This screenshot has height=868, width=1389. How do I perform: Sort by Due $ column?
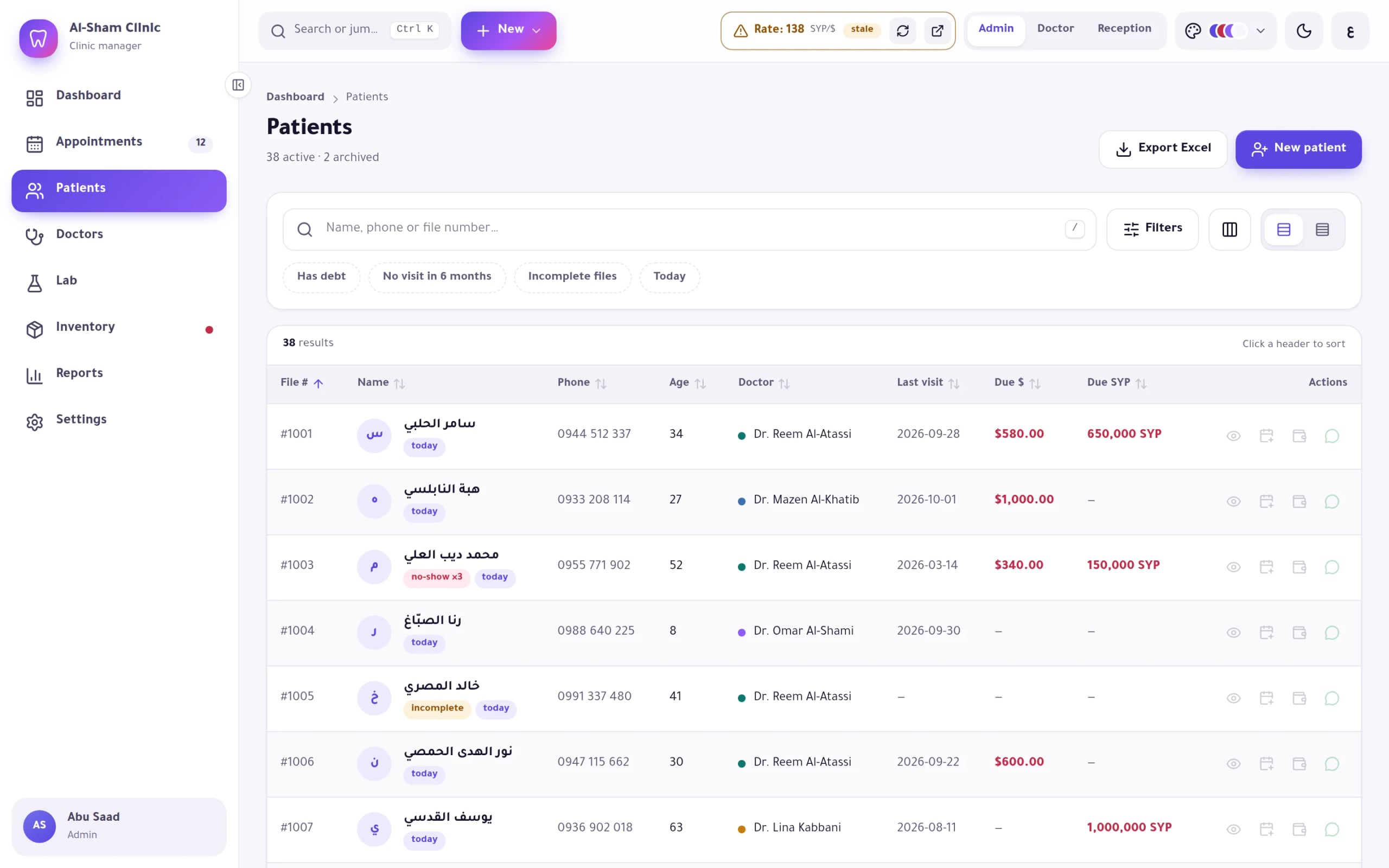[1017, 383]
